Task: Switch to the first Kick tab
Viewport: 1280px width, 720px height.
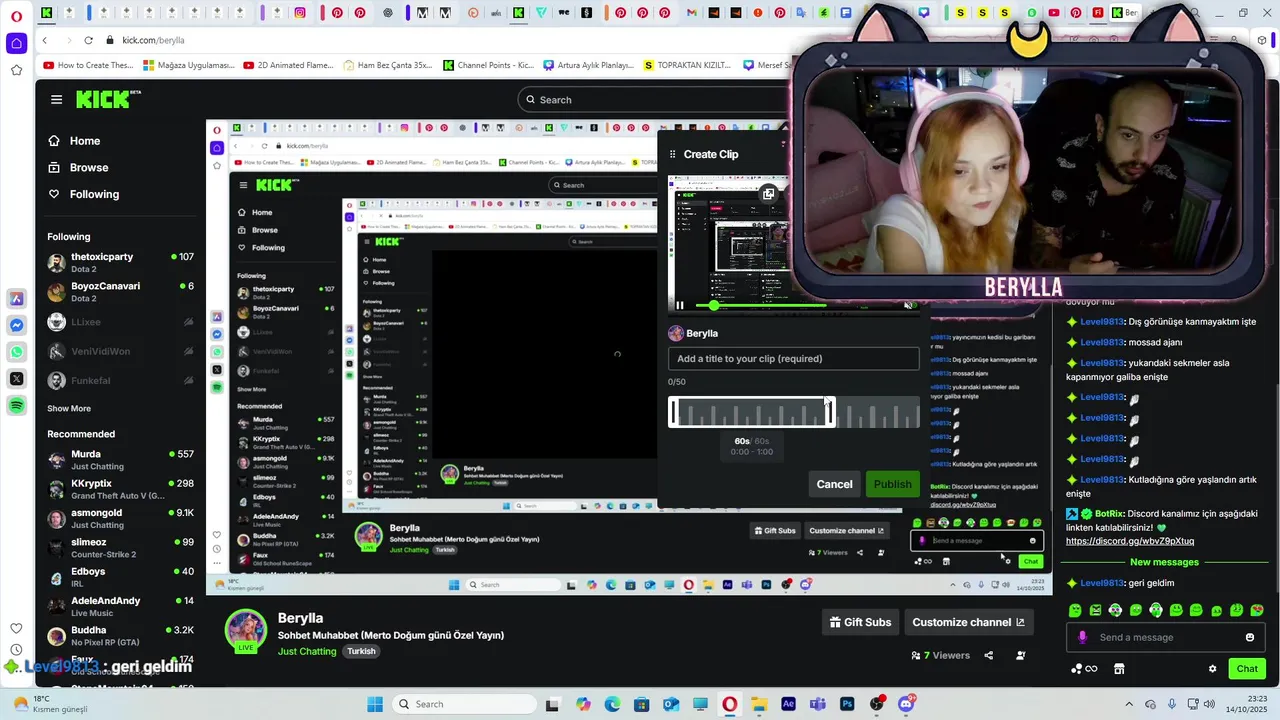Action: tap(46, 13)
